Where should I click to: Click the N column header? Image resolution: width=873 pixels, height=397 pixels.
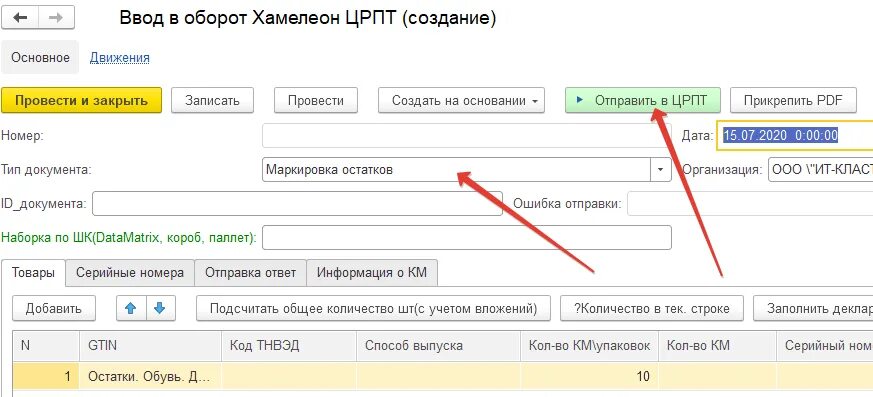click(46, 345)
